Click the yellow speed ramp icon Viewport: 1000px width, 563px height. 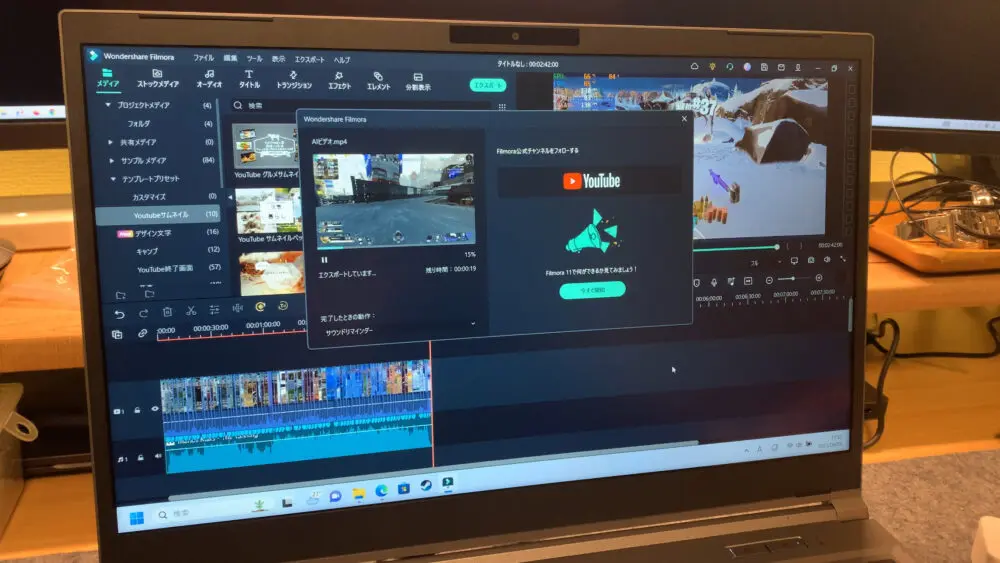(x=260, y=307)
